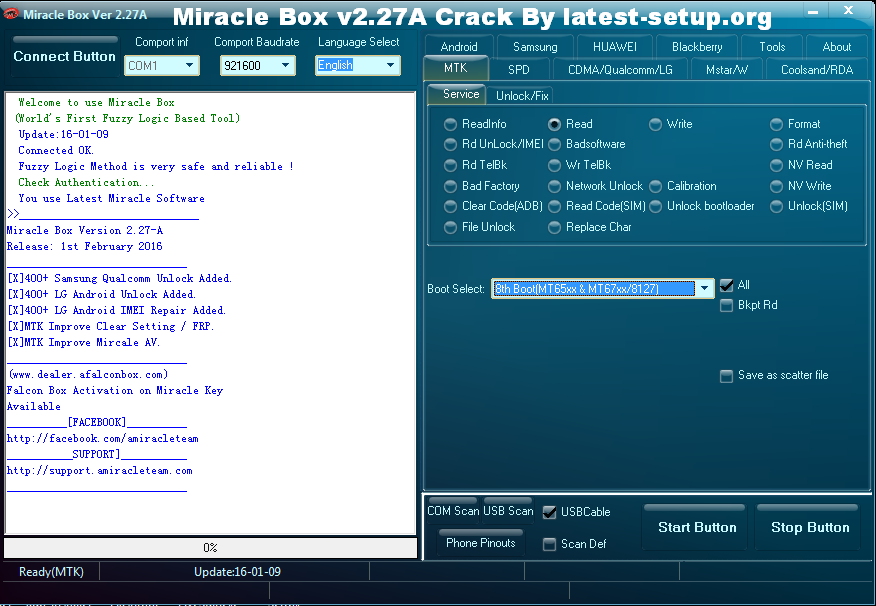Screen dimensions: 876x606
Task: Click 'Miracle Box Version 2.27-A' log line
Action: click(85, 230)
